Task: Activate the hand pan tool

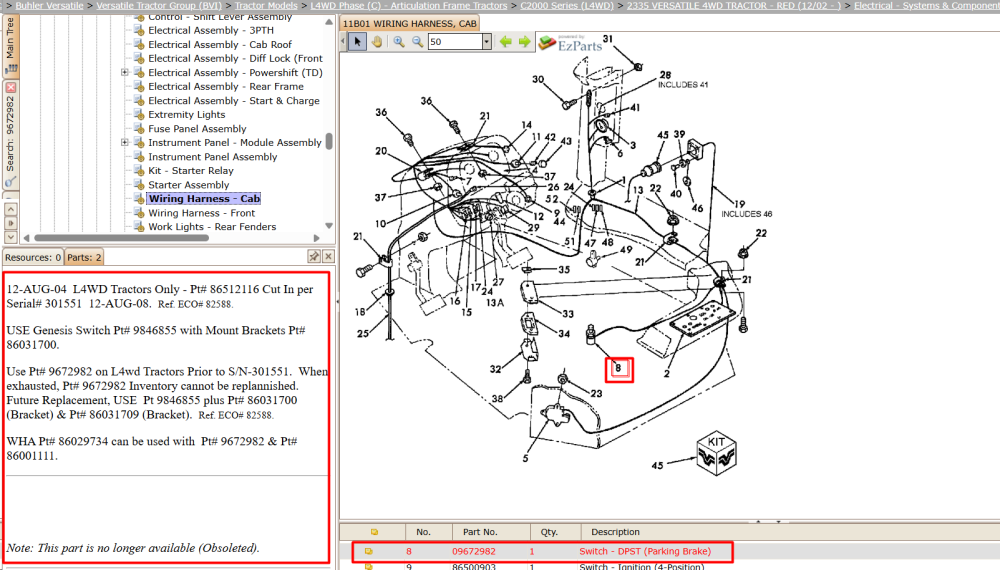Action: tap(377, 41)
